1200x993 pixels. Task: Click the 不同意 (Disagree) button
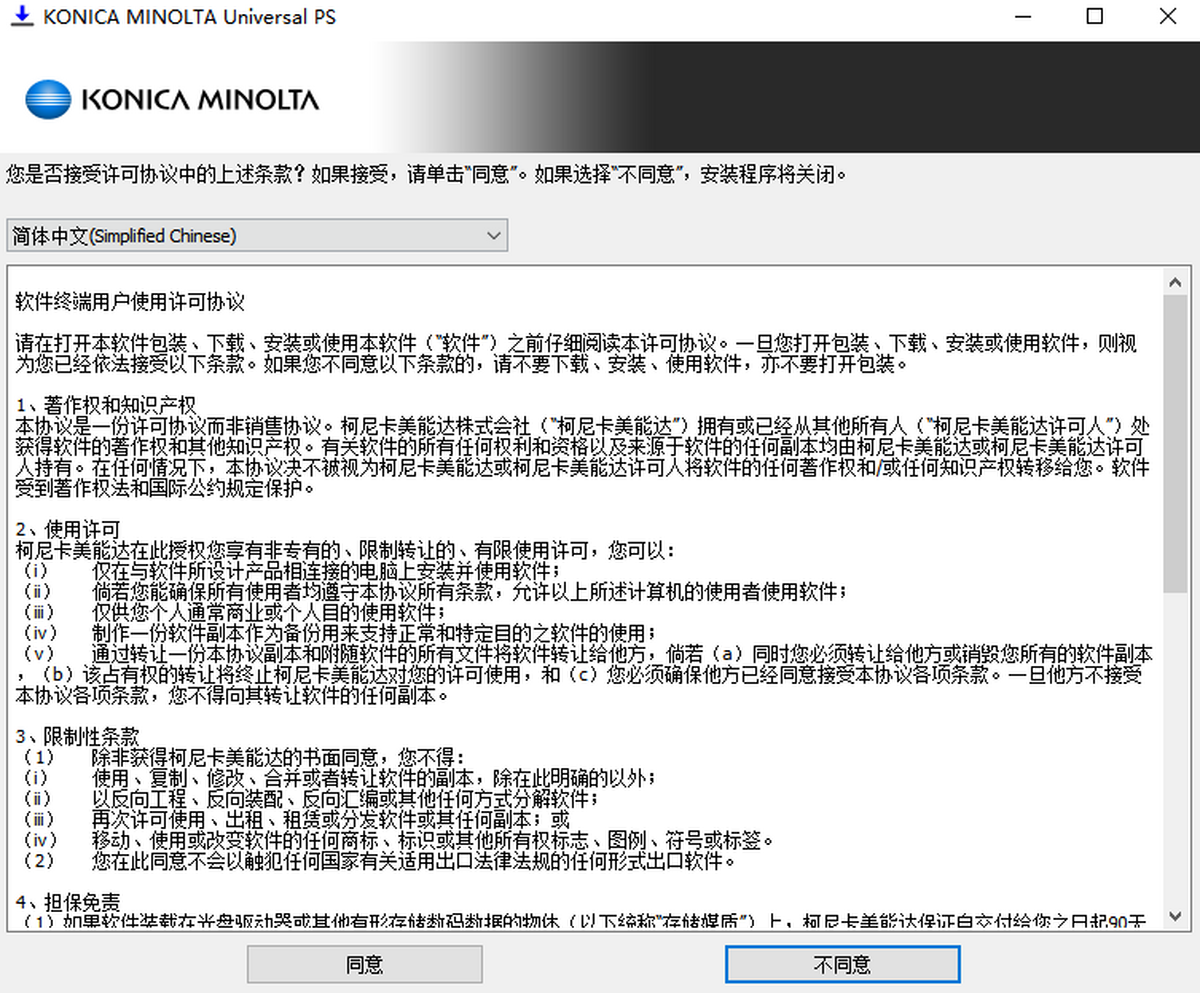click(843, 965)
